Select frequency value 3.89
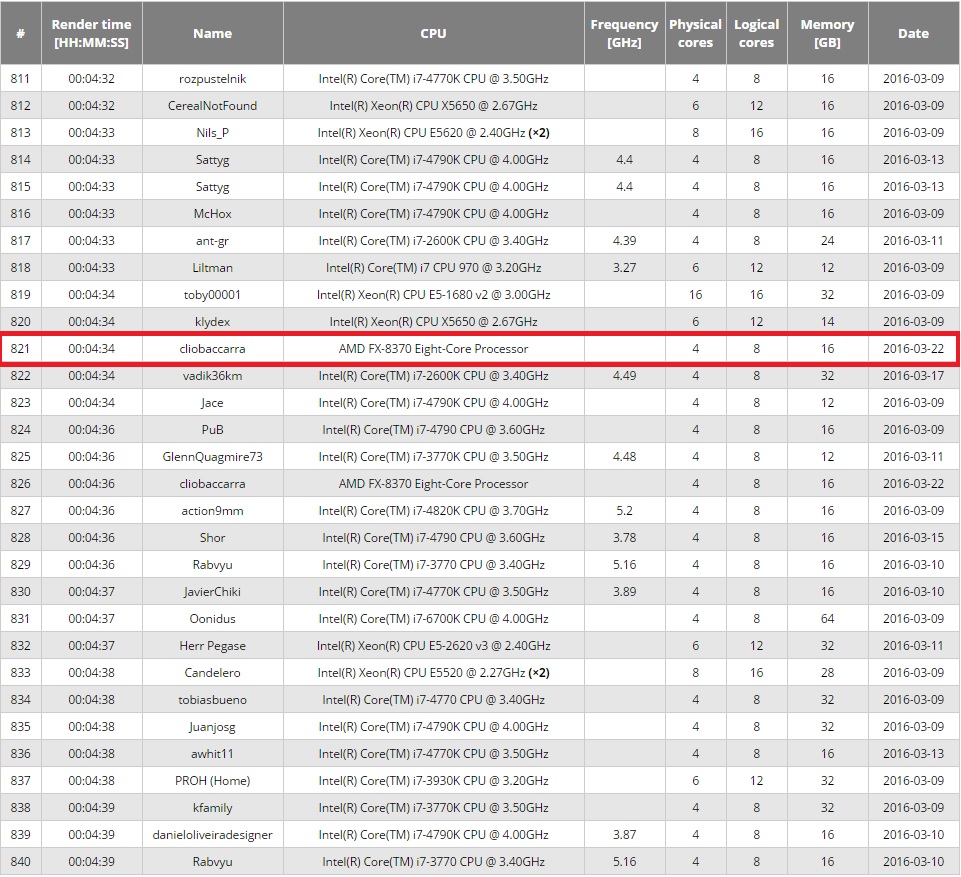The height and width of the screenshot is (877, 961). (x=624, y=591)
